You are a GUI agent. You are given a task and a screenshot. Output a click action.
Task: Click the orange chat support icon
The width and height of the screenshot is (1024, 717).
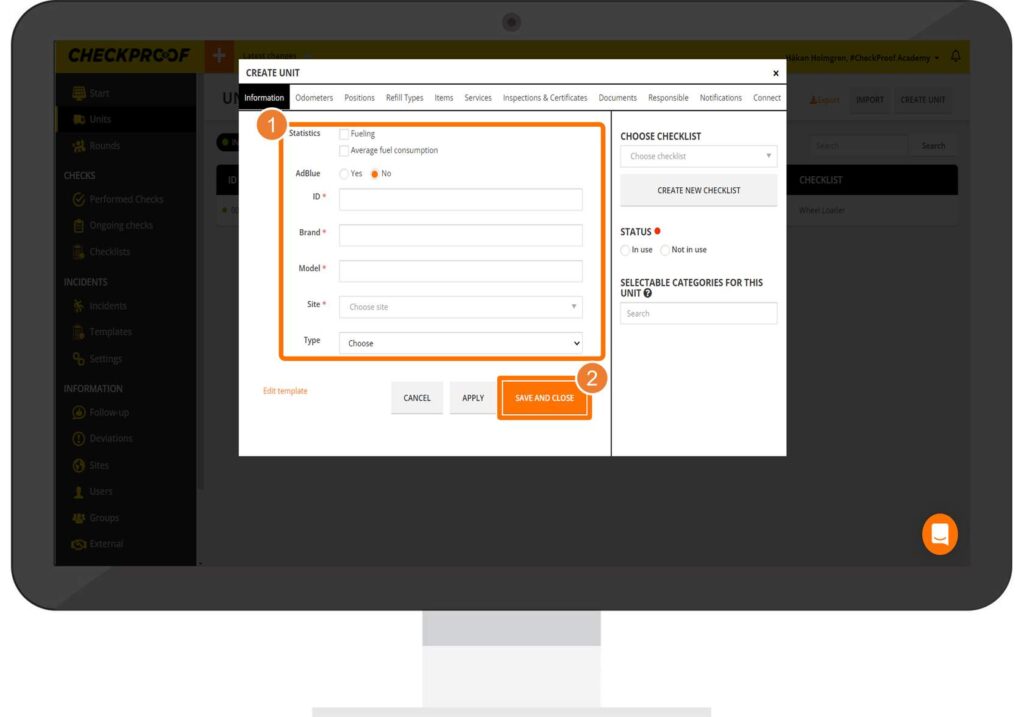pyautogui.click(x=939, y=534)
